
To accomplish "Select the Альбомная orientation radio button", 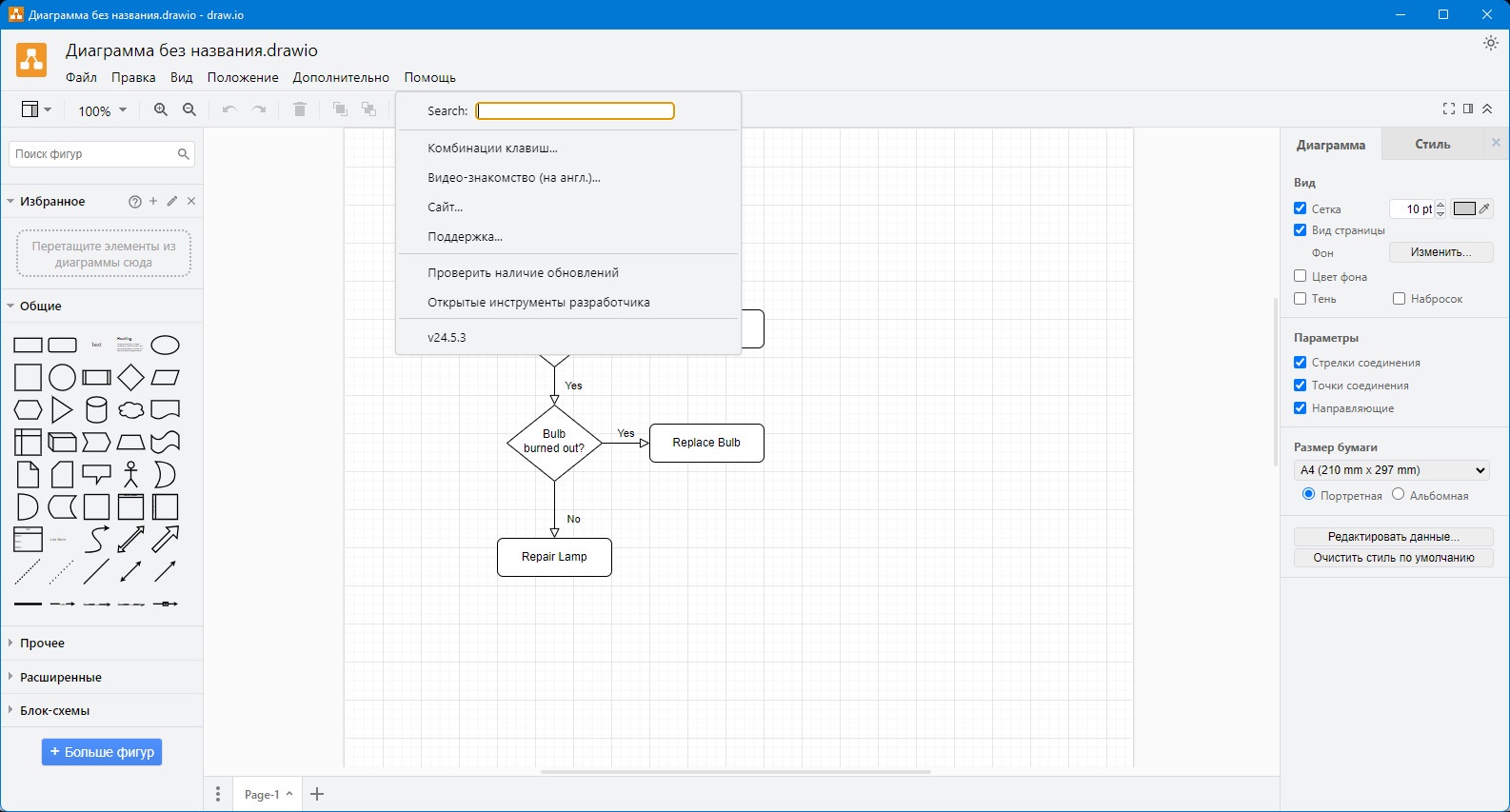I will 1398,494.
